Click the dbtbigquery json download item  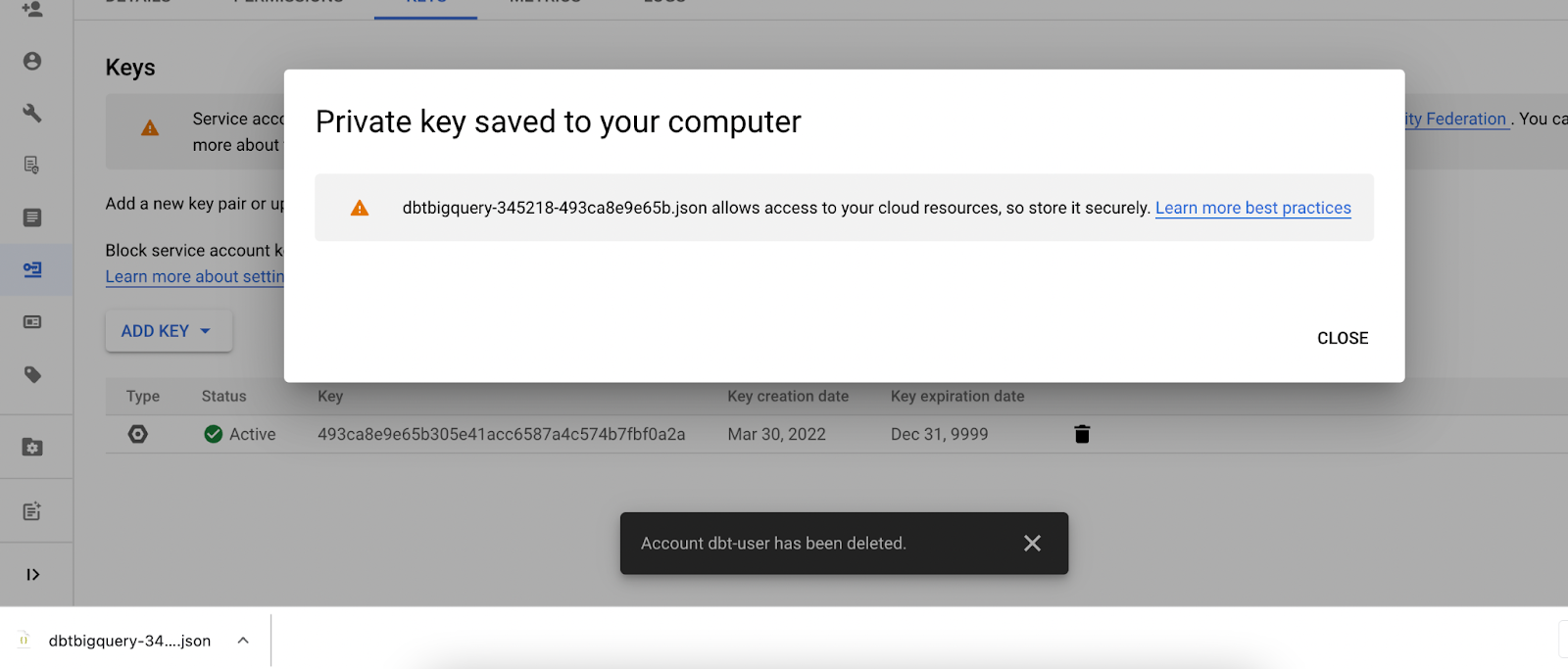click(129, 641)
